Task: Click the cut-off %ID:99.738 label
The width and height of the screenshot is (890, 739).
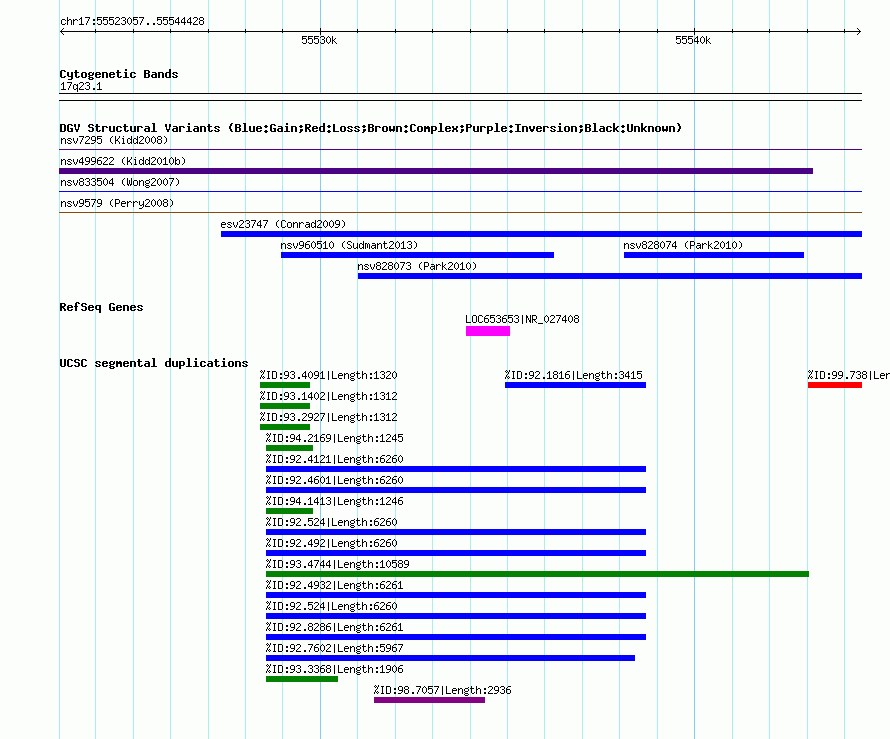Action: tap(848, 375)
